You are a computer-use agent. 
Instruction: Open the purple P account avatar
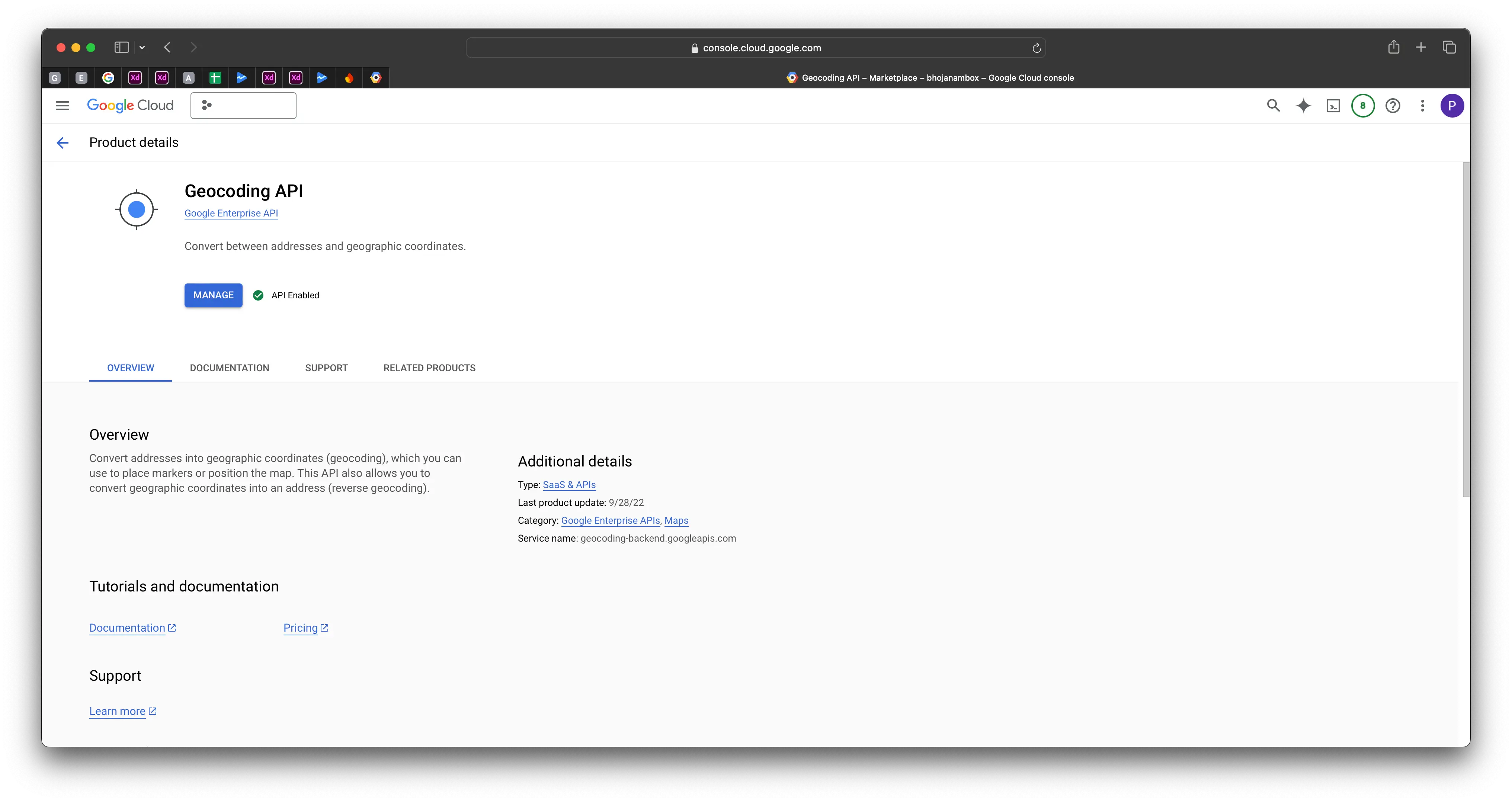pyautogui.click(x=1452, y=106)
